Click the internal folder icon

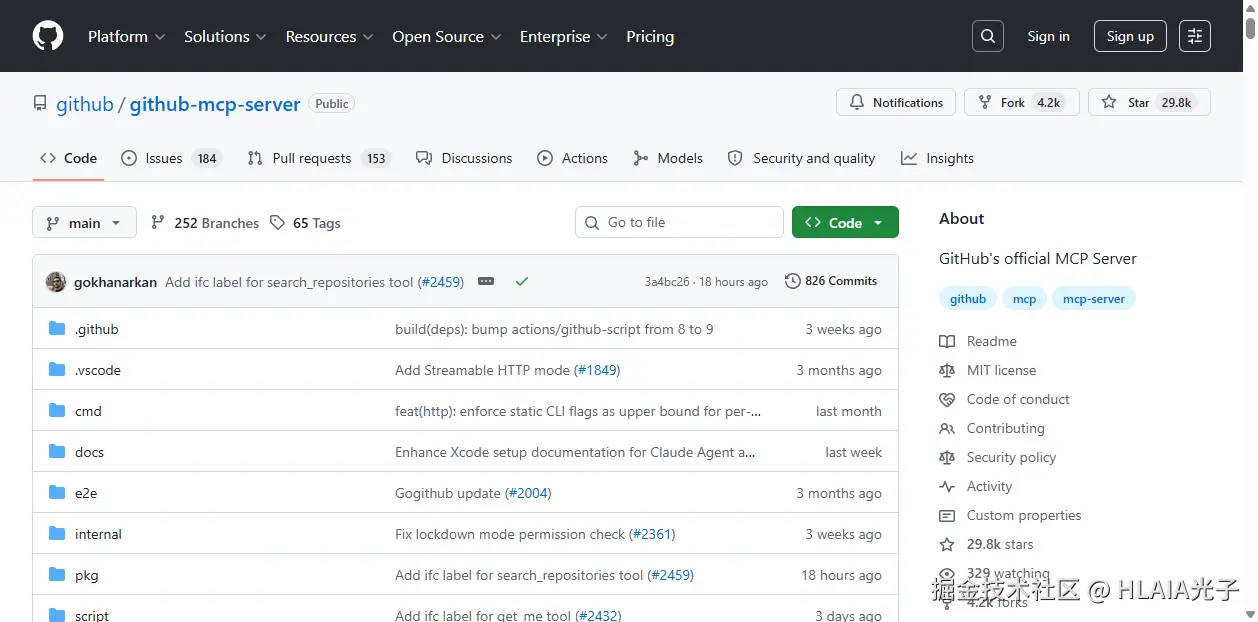point(57,534)
